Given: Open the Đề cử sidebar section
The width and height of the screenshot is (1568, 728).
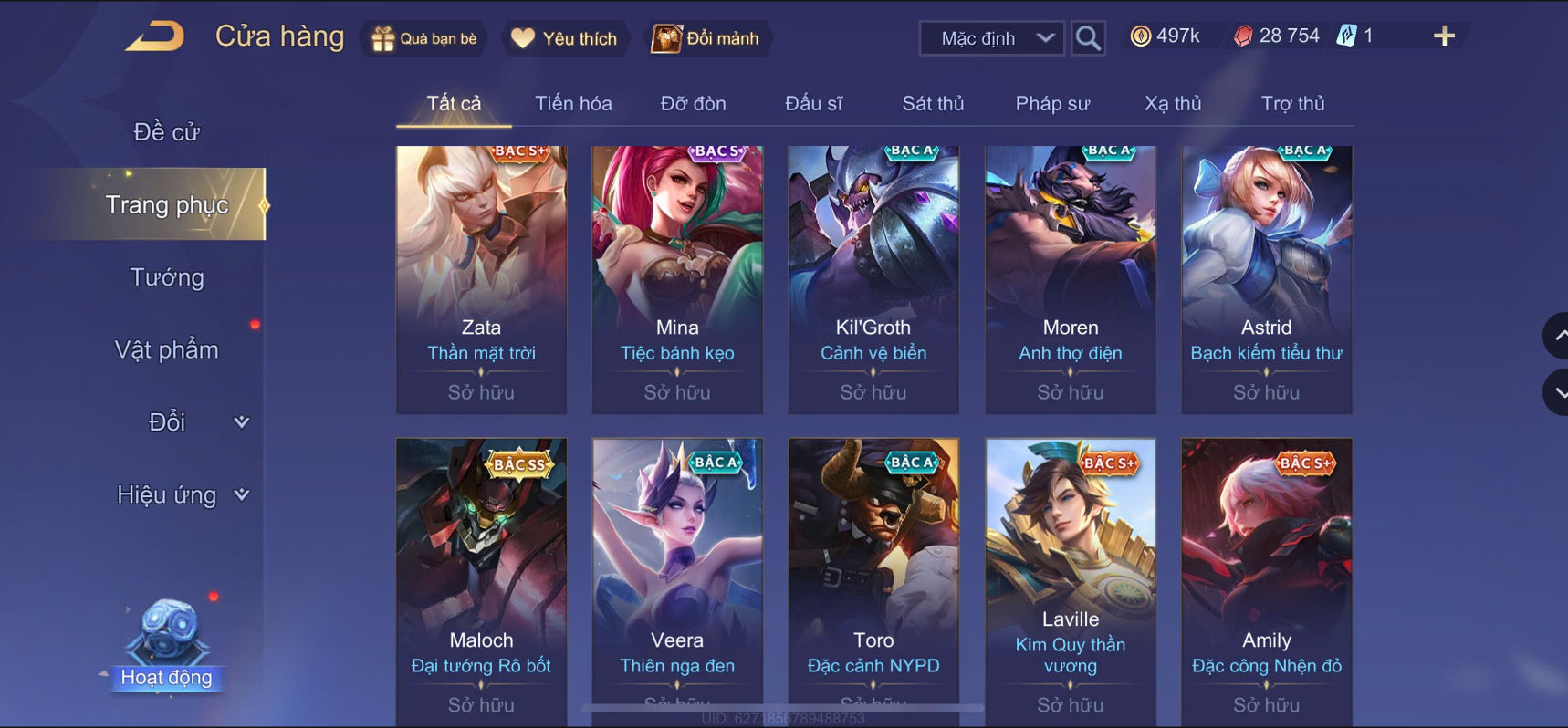Looking at the screenshot, I should 167,132.
